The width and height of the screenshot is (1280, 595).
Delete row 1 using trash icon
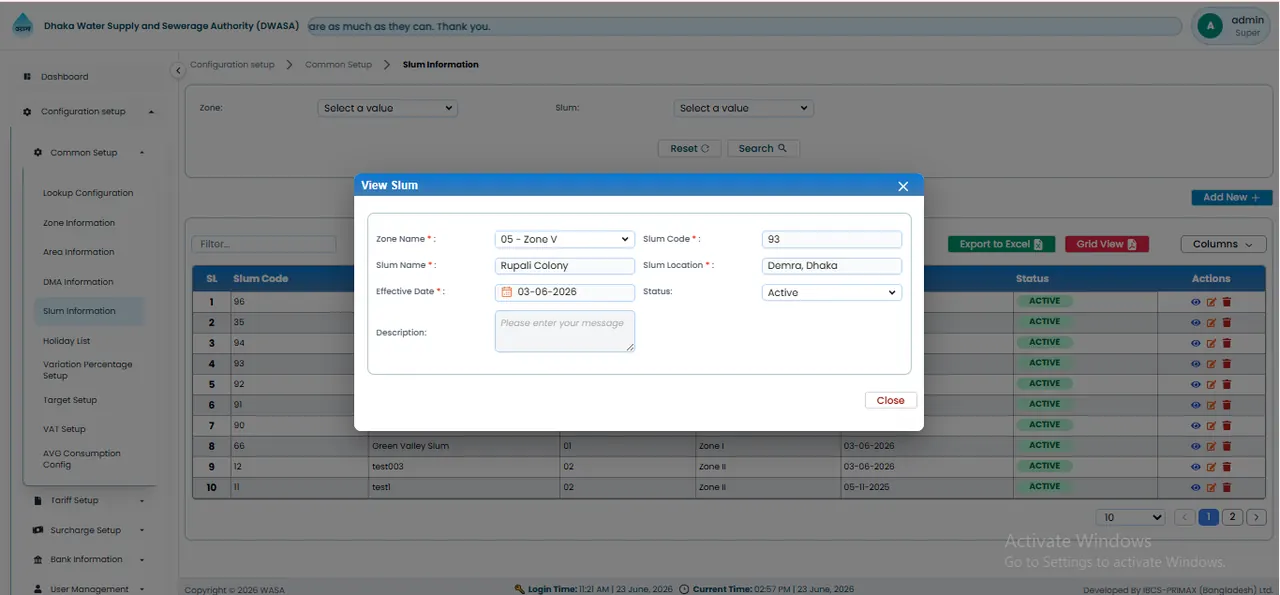1227,301
